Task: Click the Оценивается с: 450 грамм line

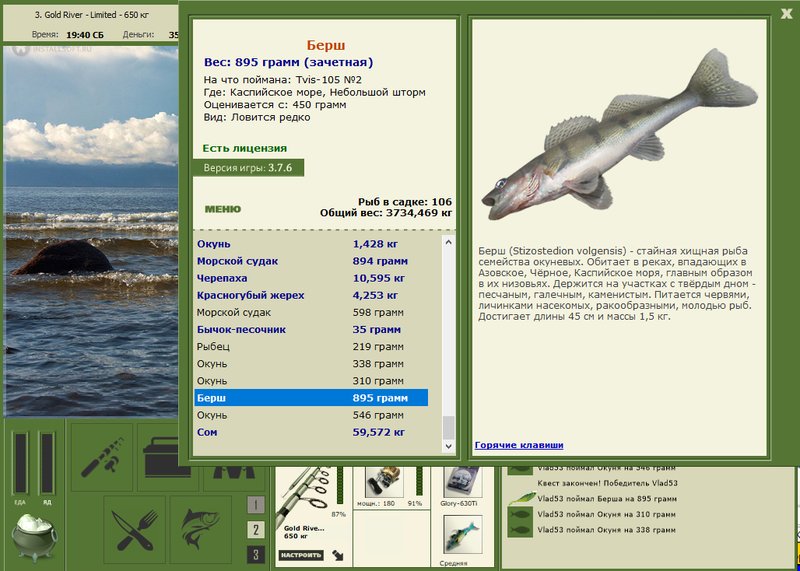Action: 274,105
